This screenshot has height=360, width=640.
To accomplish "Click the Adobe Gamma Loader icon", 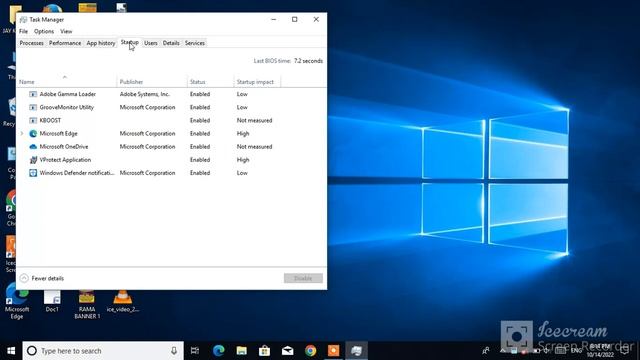I will 33,94.
